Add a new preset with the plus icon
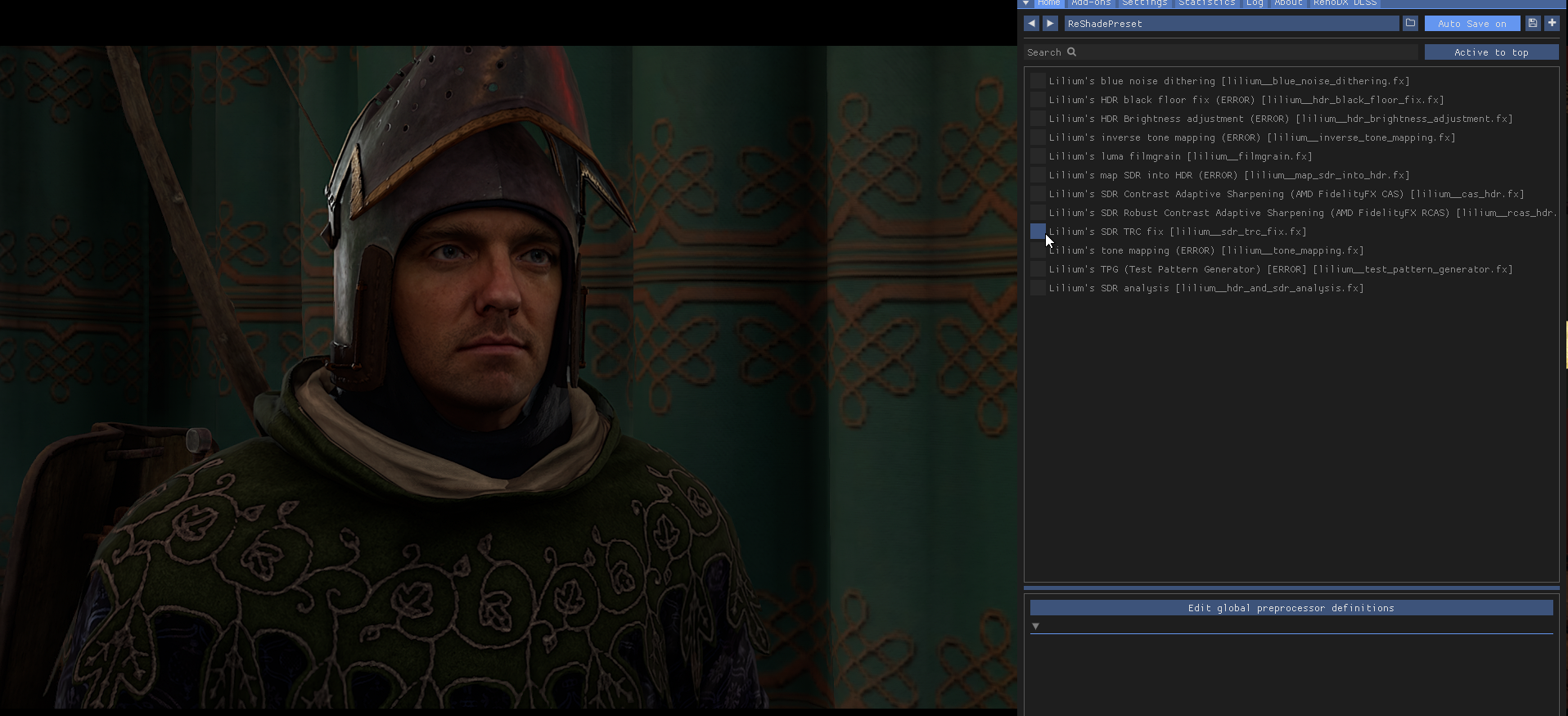1568x716 pixels. point(1552,24)
